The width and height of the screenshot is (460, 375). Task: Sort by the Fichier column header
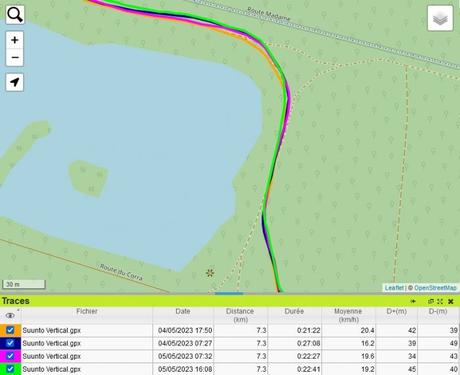(87, 315)
